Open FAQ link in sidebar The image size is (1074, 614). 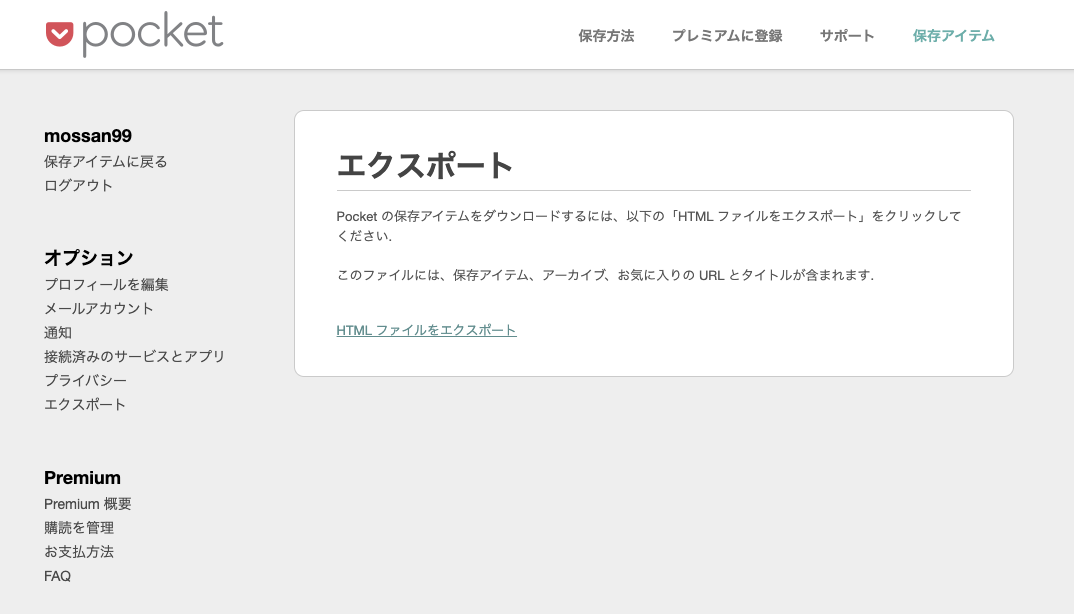[x=58, y=576]
